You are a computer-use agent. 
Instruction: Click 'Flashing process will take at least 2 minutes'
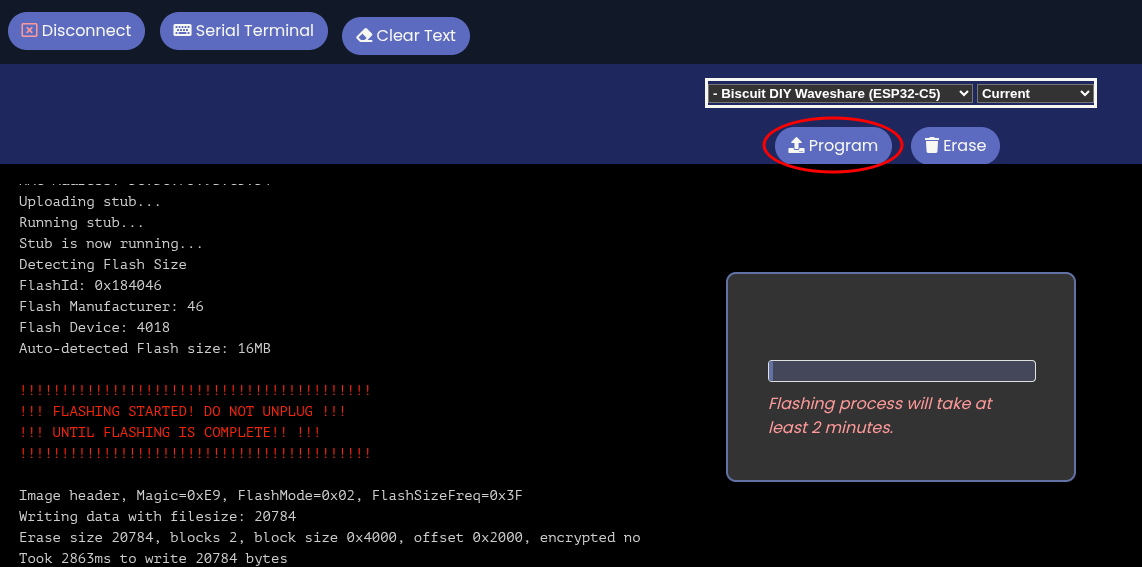pos(881,416)
